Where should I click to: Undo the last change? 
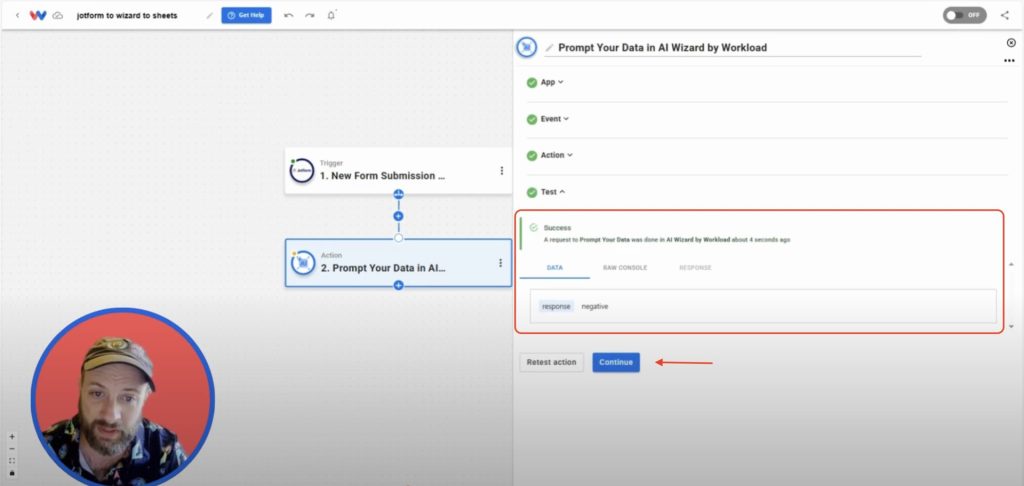[289, 16]
